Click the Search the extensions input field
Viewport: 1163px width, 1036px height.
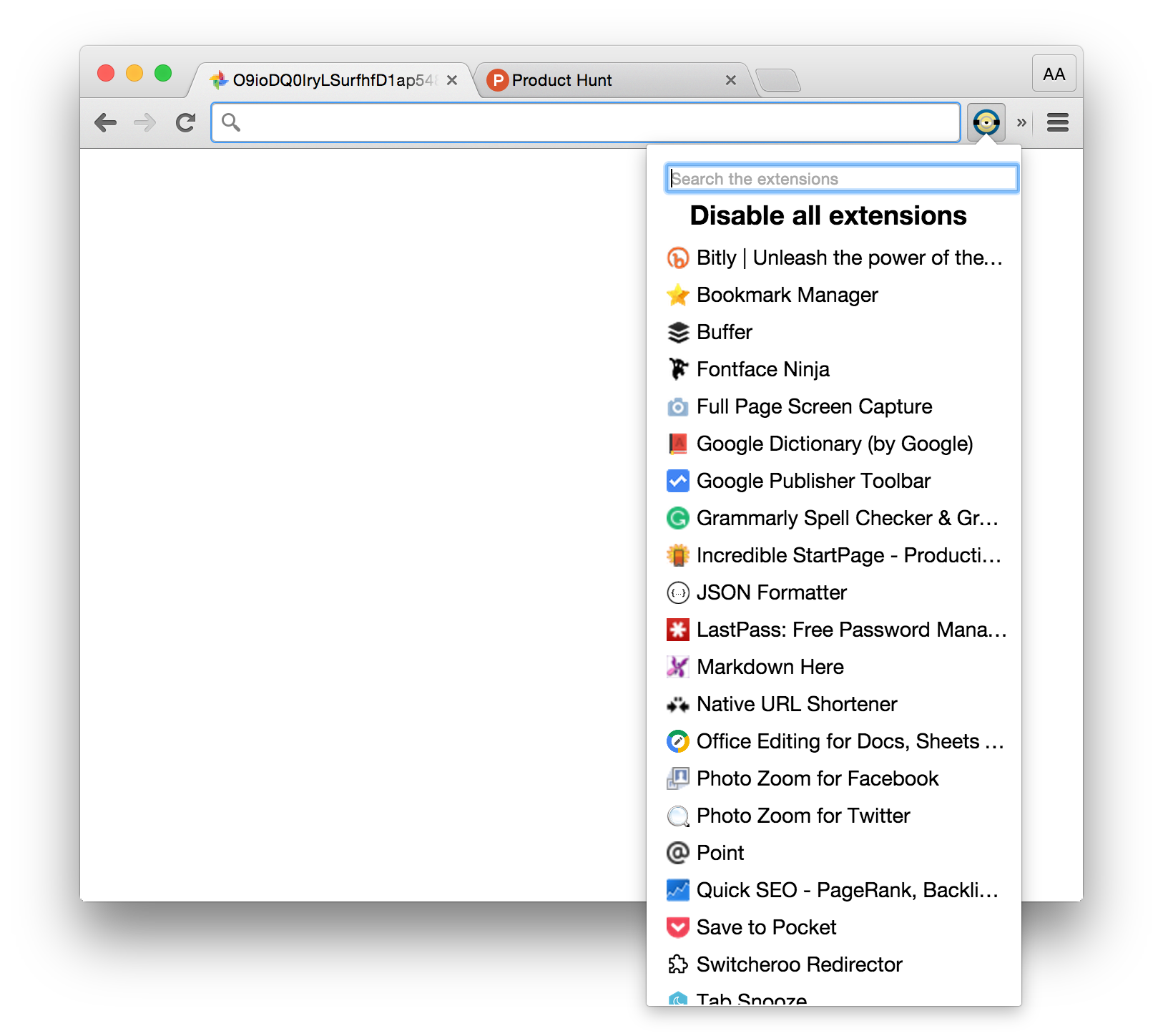pos(840,177)
